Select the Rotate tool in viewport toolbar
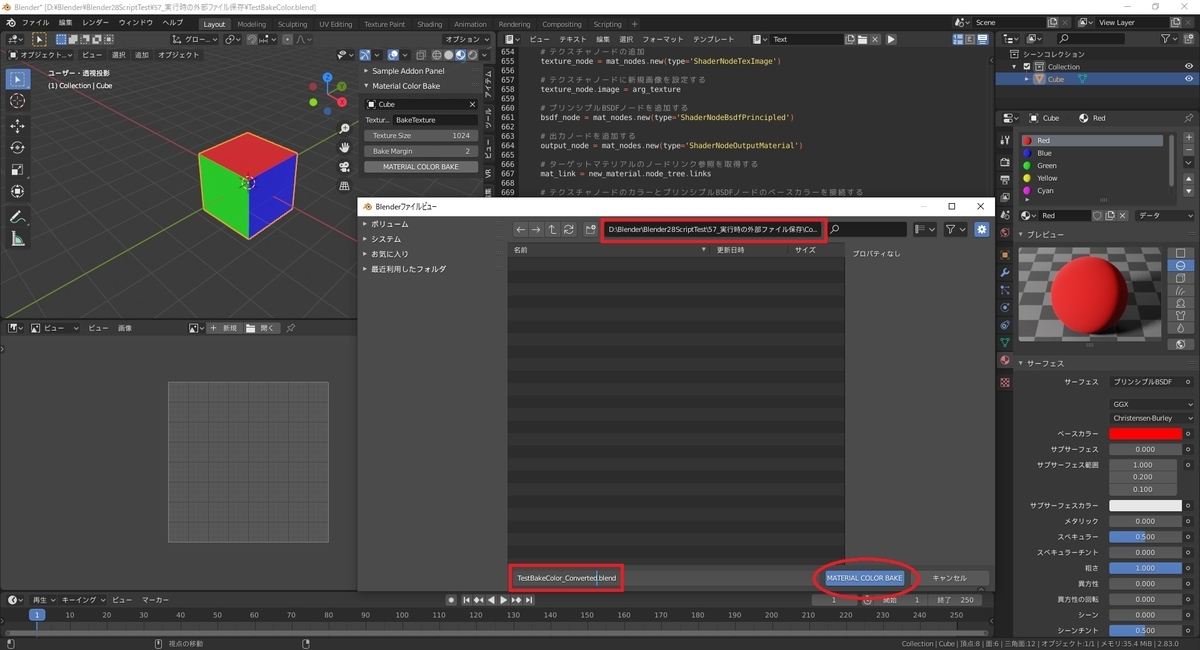Viewport: 1200px width, 650px height. point(17,147)
